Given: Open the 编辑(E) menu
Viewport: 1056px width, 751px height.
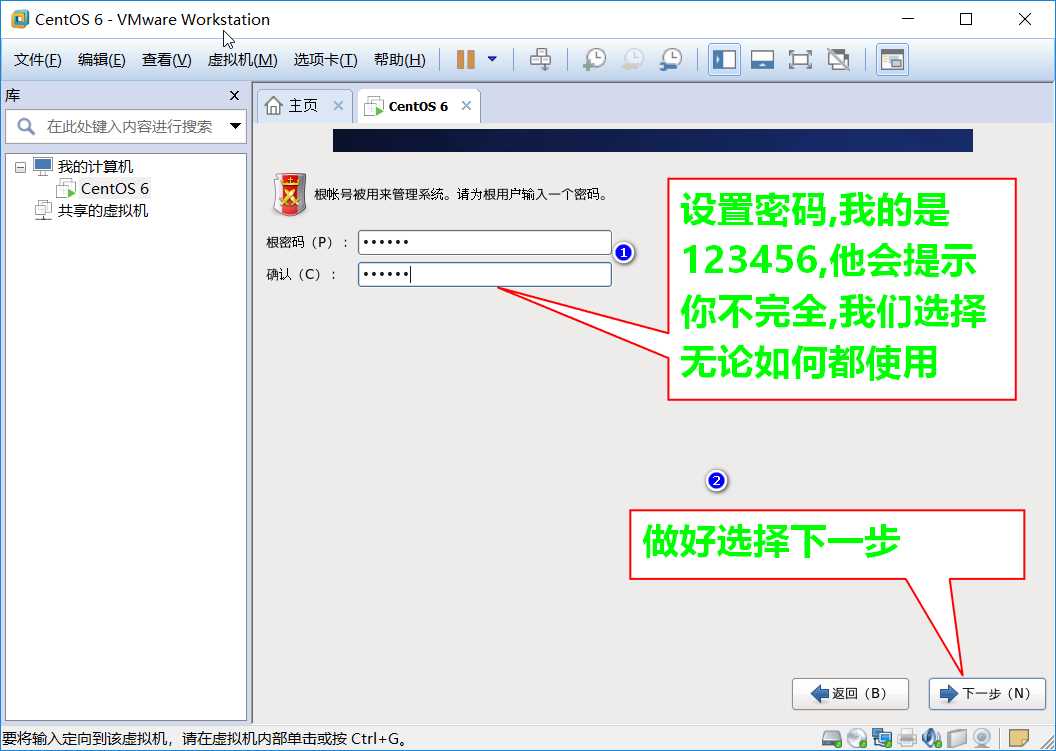Looking at the screenshot, I should tap(102, 60).
